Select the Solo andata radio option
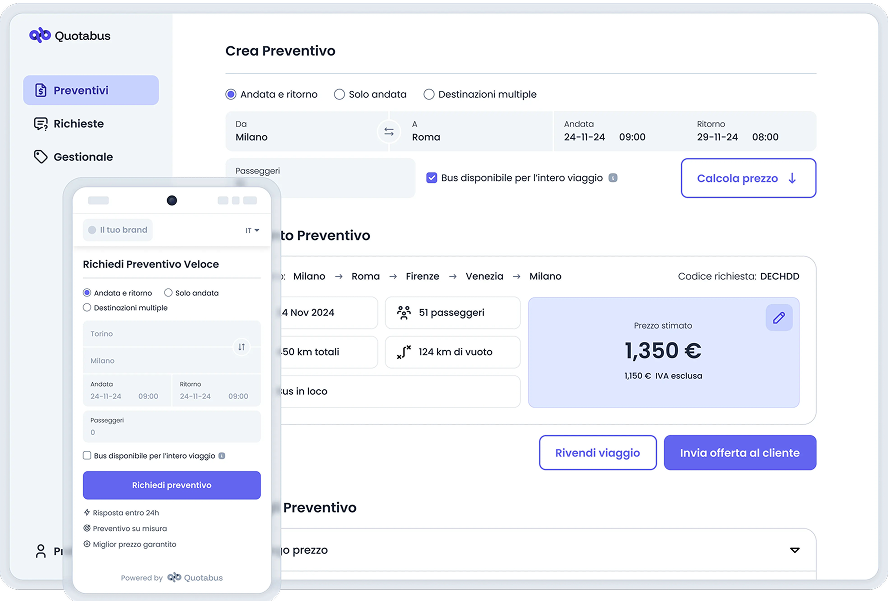The image size is (888, 601). click(339, 94)
